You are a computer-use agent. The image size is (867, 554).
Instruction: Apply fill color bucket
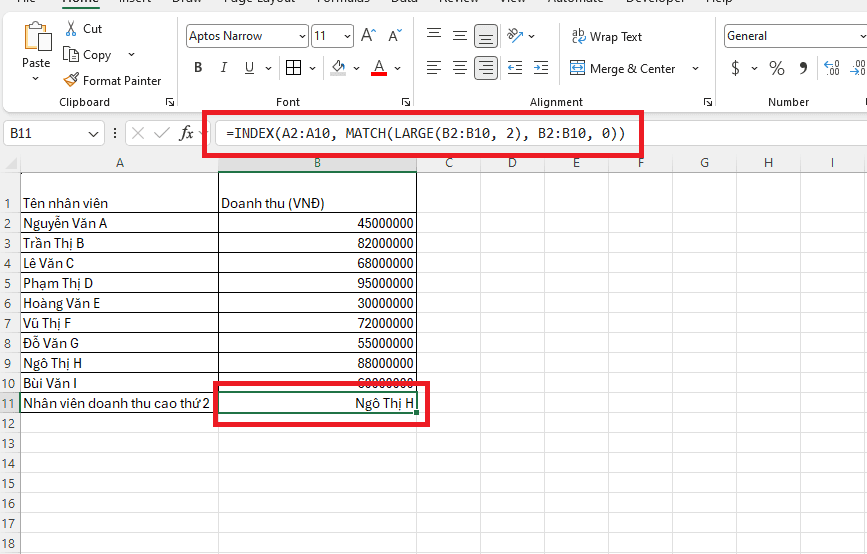tap(338, 67)
